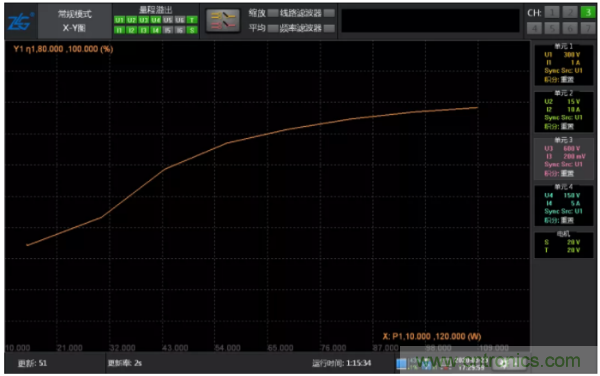600x376 pixels.
Task: Select the I2 range indicator
Action: (x=131, y=30)
